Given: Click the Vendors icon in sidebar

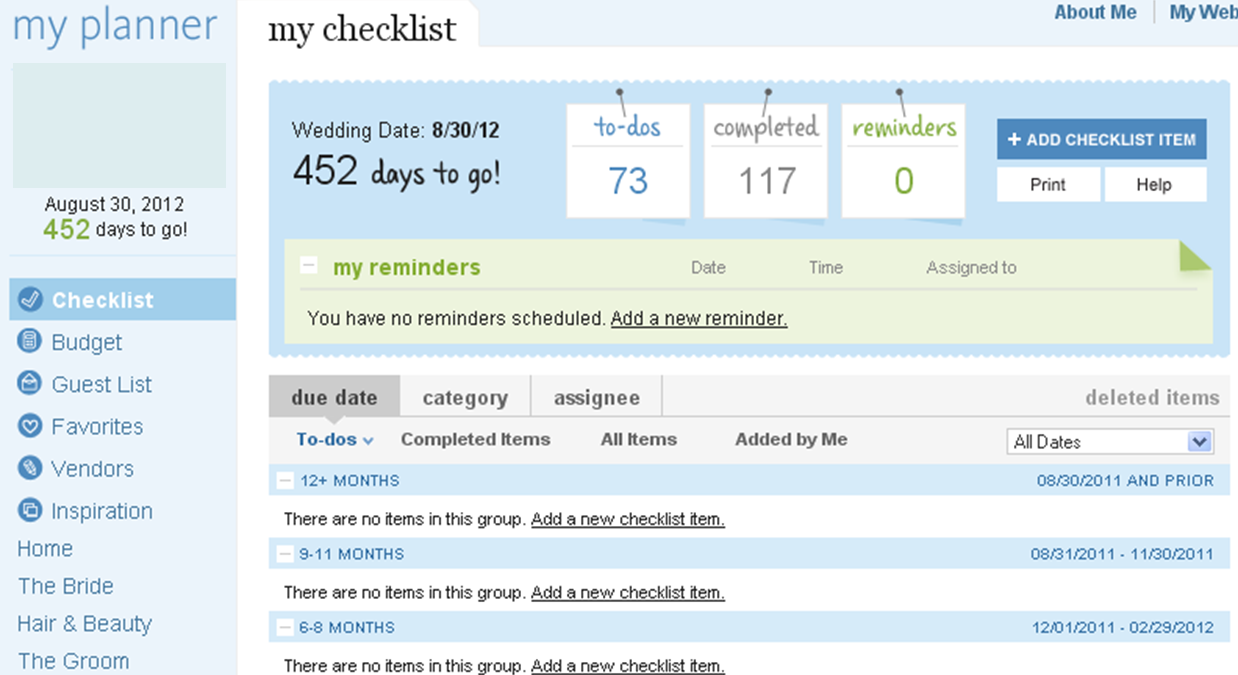Looking at the screenshot, I should (x=30, y=468).
